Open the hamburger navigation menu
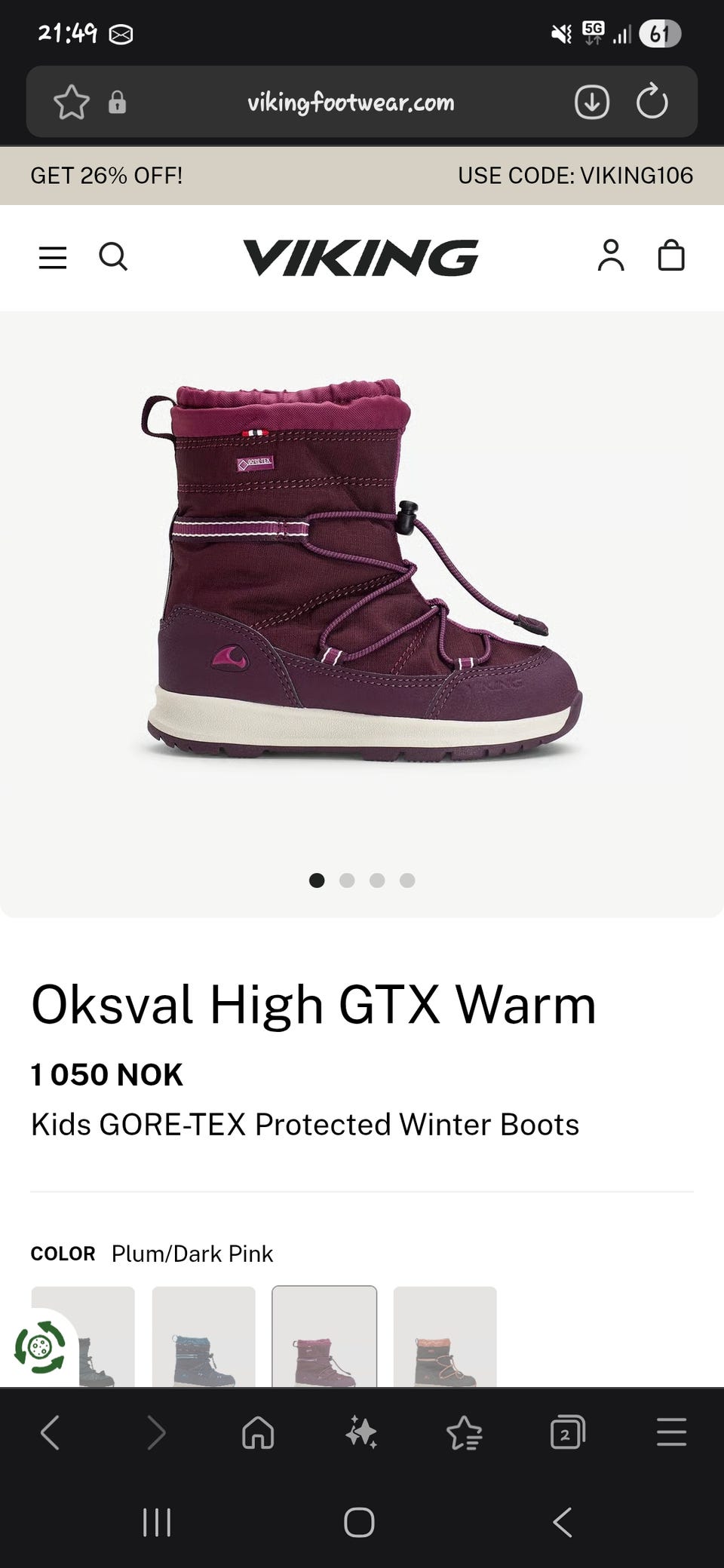 [53, 257]
